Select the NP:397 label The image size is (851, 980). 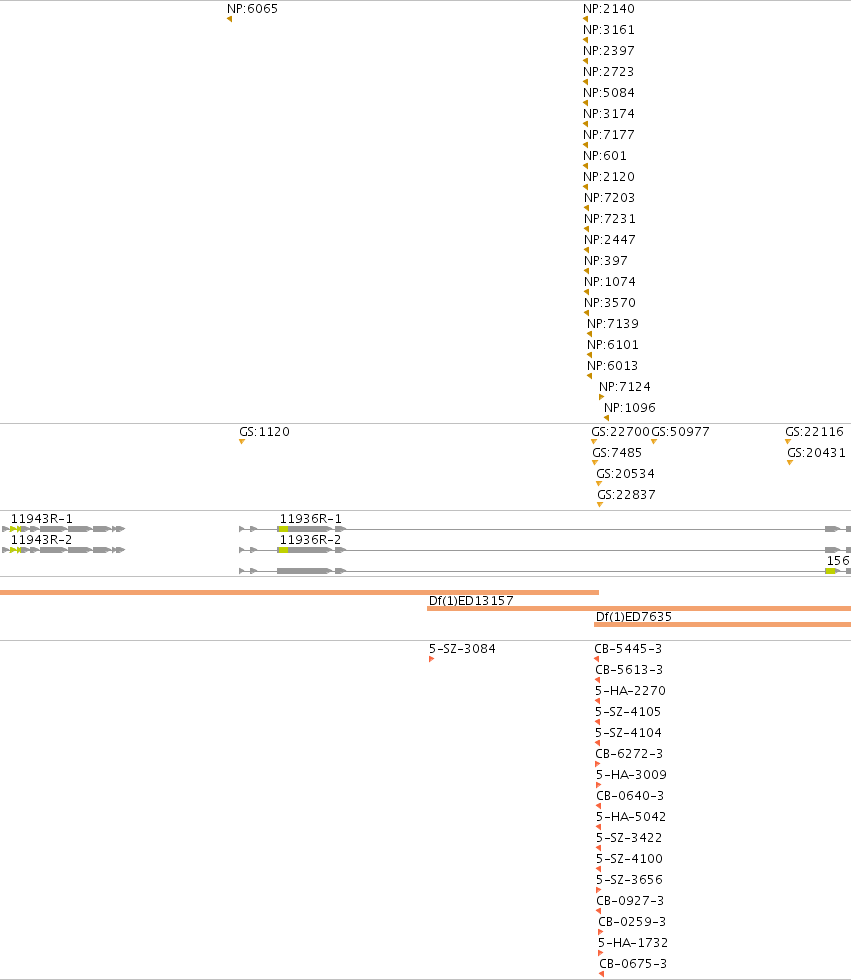605,261
